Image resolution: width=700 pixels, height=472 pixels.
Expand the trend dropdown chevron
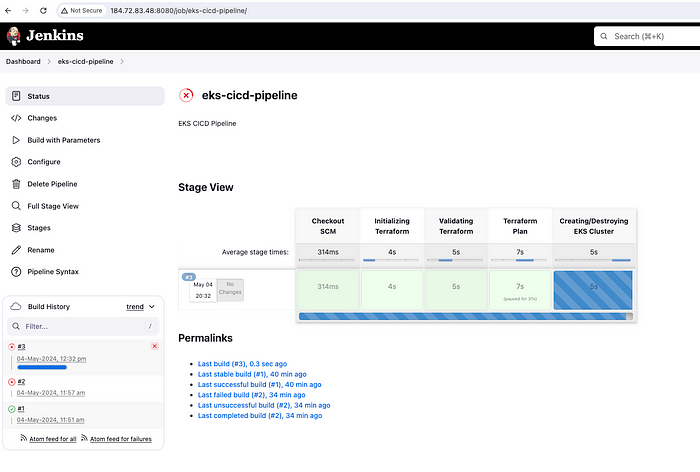(x=152, y=306)
